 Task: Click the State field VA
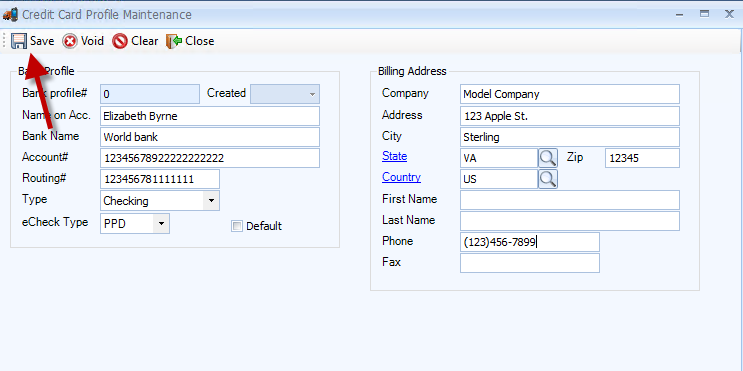pyautogui.click(x=499, y=158)
